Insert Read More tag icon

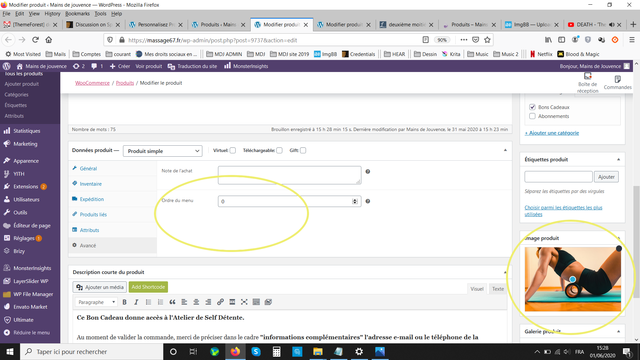232,302
